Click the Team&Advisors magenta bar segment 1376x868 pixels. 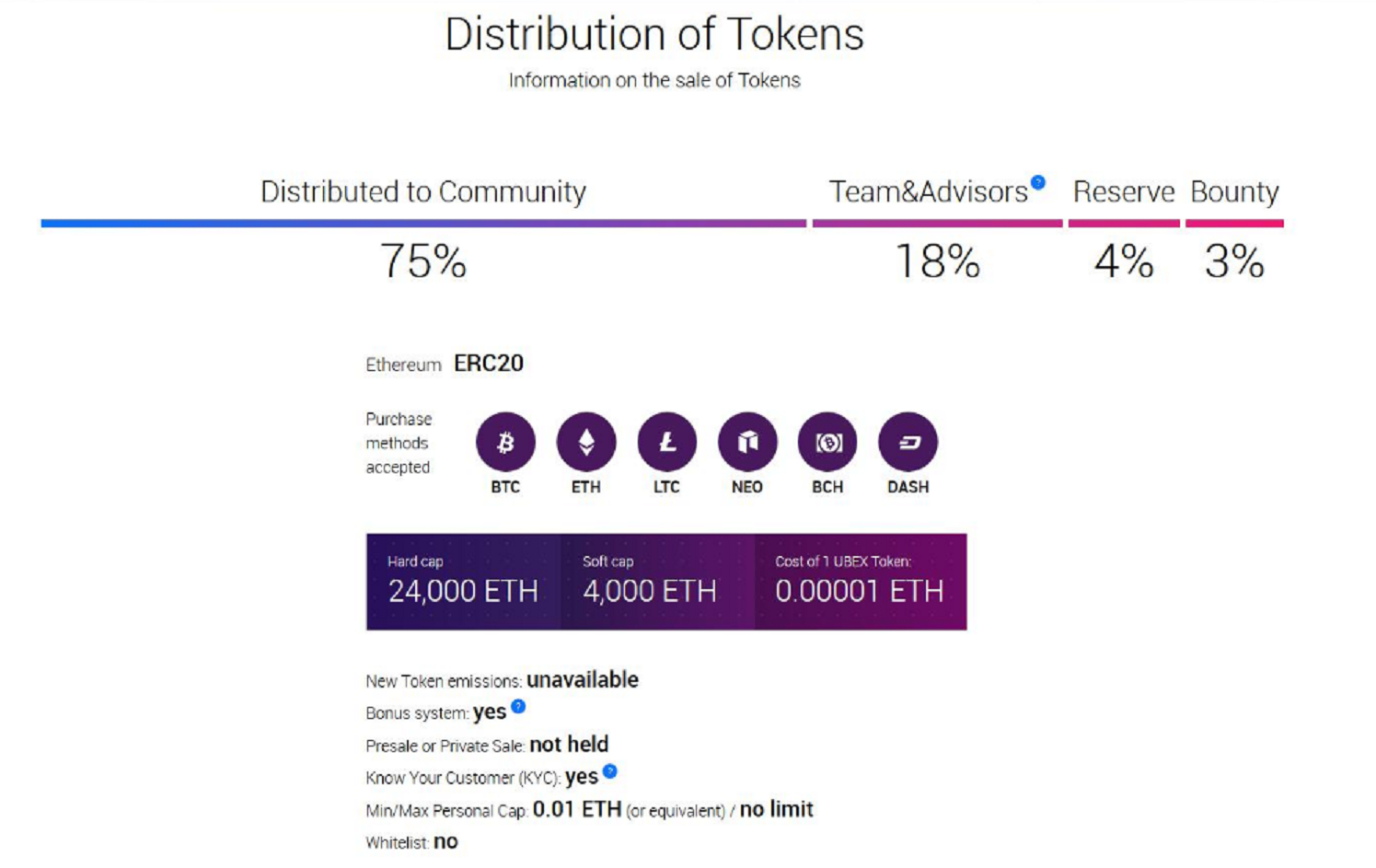[937, 223]
